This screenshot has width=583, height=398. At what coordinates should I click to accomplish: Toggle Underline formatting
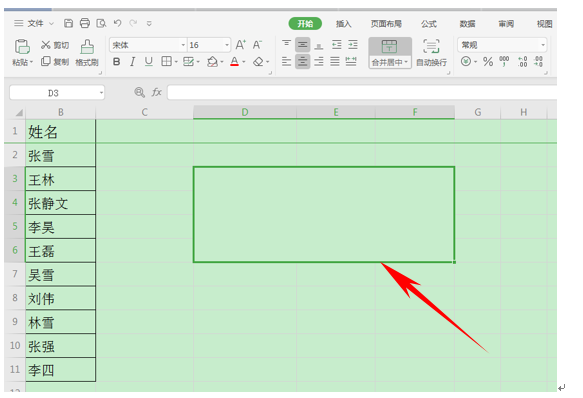coord(149,62)
